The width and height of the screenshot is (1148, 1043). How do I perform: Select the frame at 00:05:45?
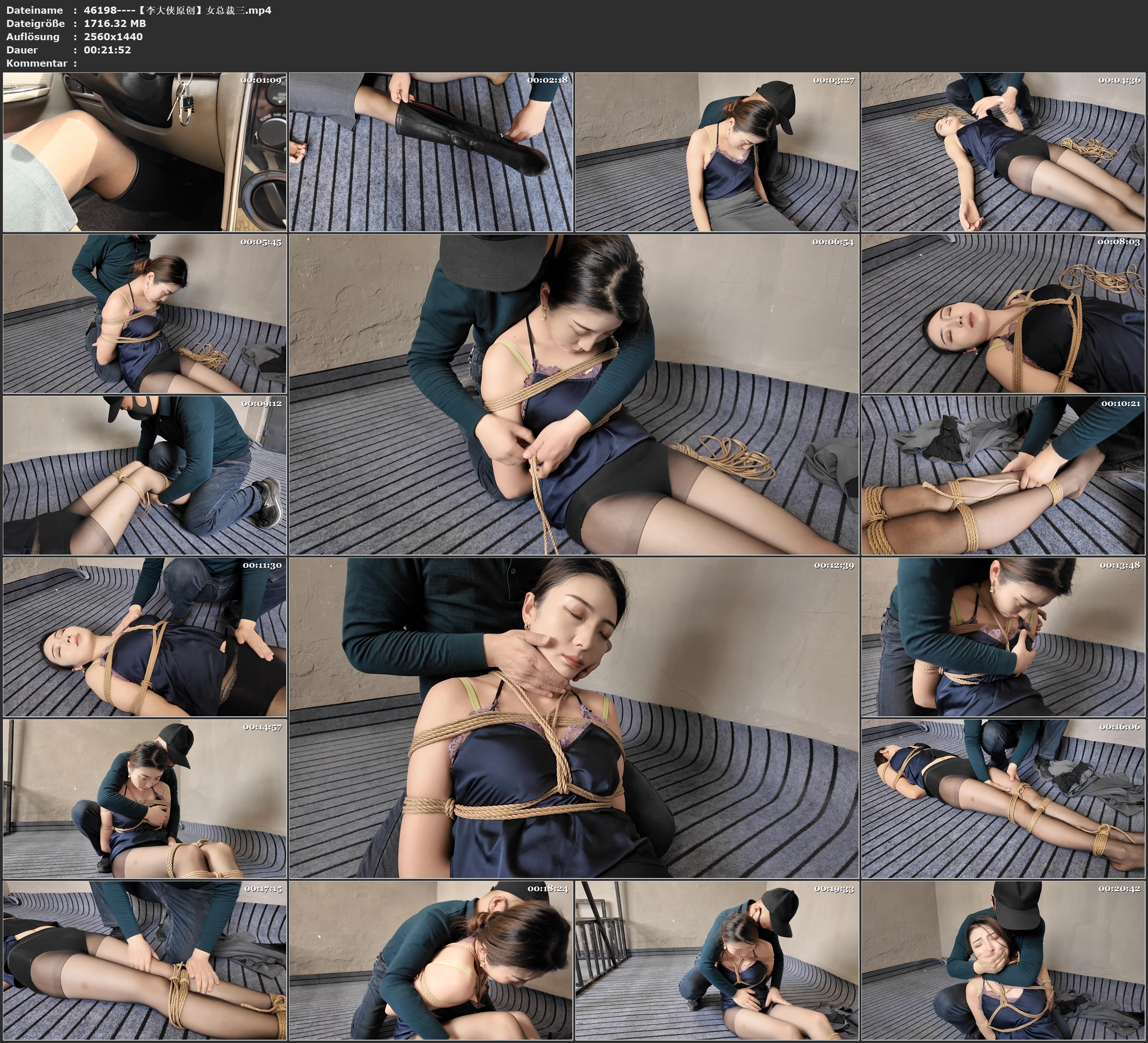tap(145, 313)
